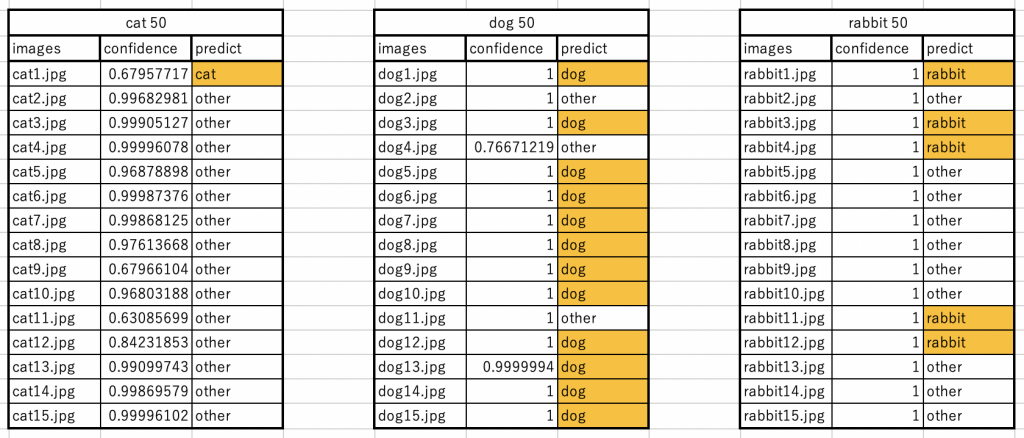Select the rabbit11.jpg cell
The width and height of the screenshot is (1024, 438).
tap(785, 318)
